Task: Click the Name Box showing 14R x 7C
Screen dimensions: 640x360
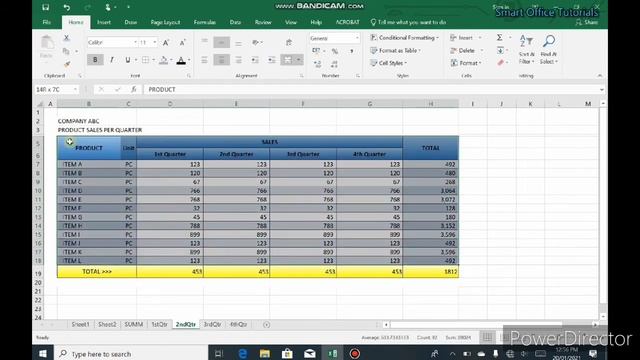Action: coord(56,89)
